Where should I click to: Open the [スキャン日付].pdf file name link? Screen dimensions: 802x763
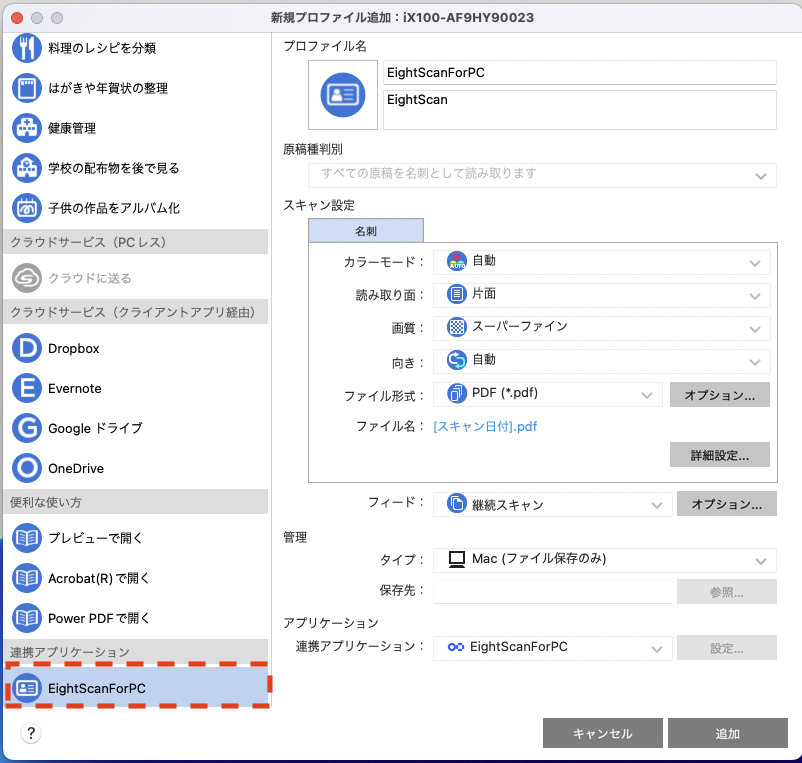485,427
